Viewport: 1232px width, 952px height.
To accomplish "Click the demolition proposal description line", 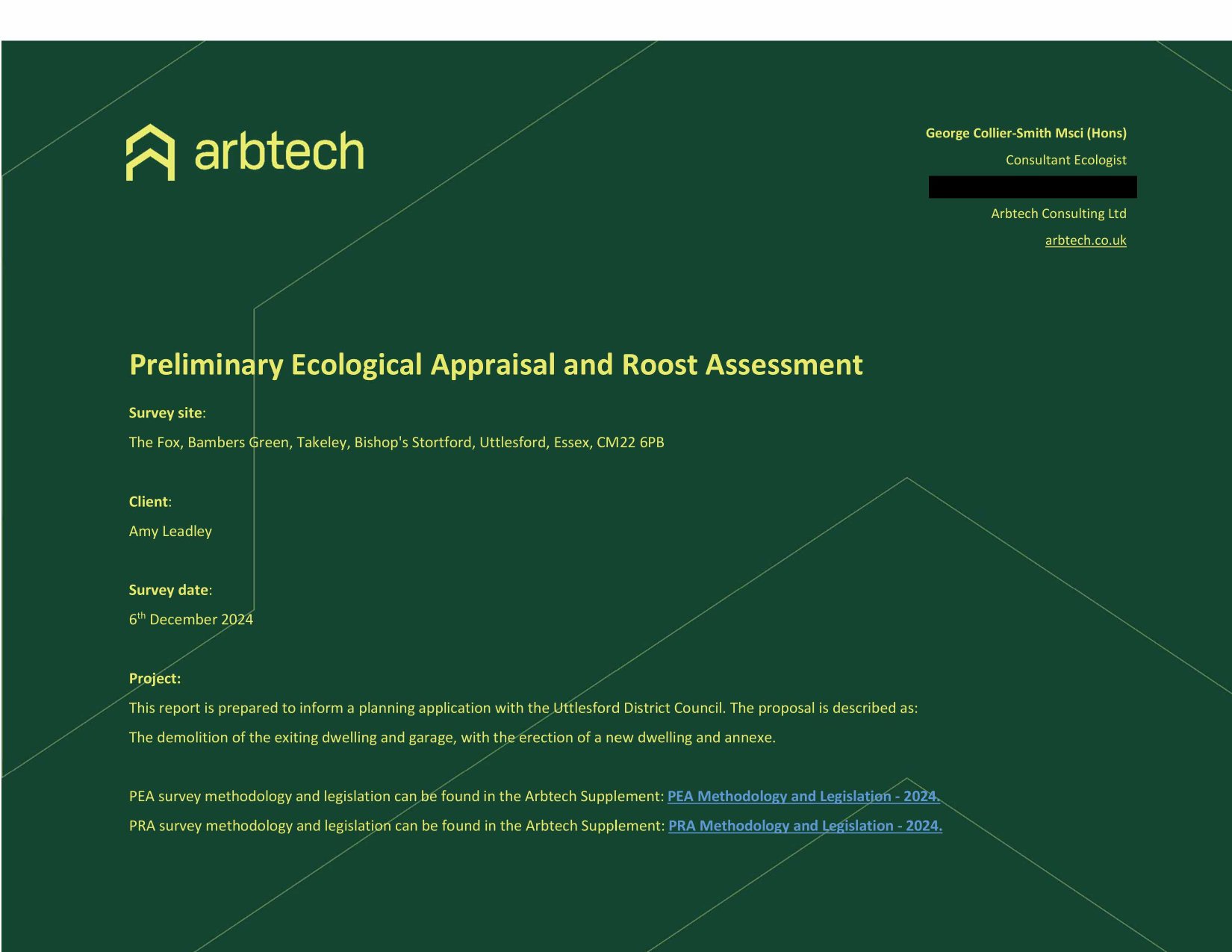I will (452, 738).
